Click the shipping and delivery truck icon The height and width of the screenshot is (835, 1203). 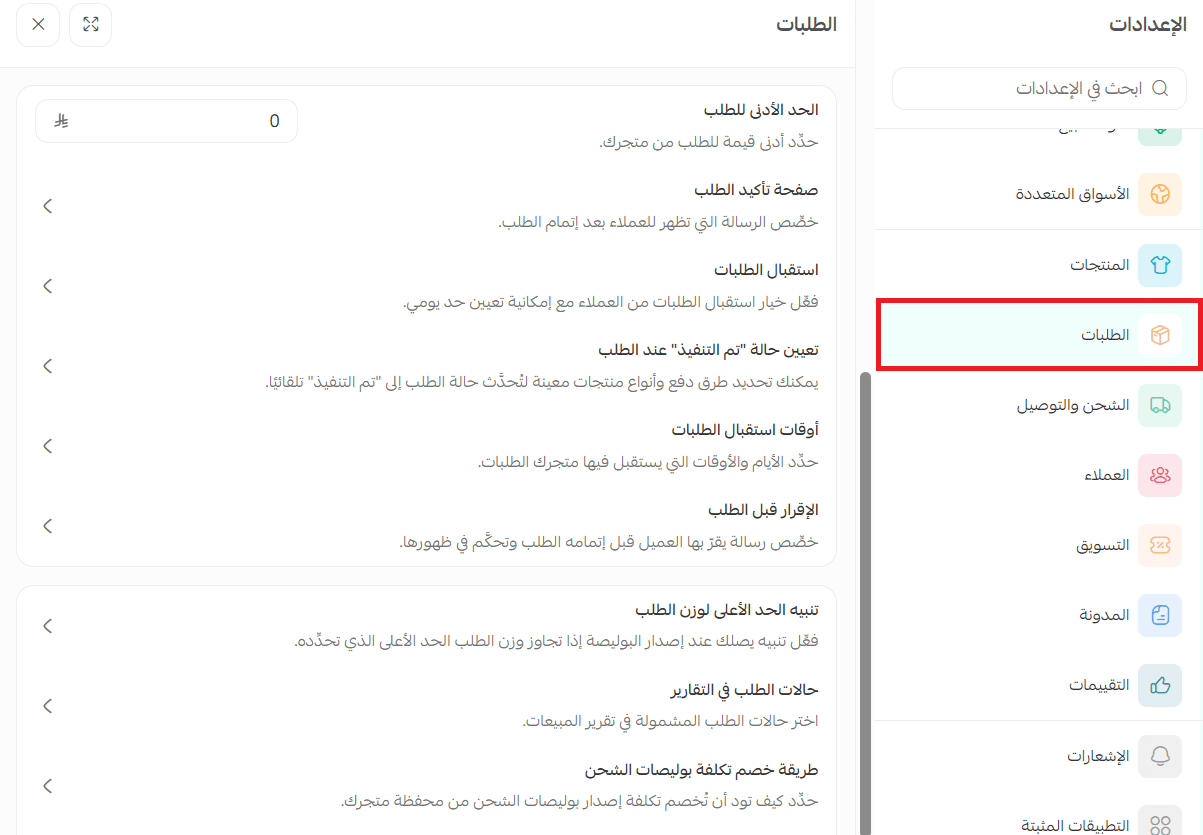pos(1160,405)
